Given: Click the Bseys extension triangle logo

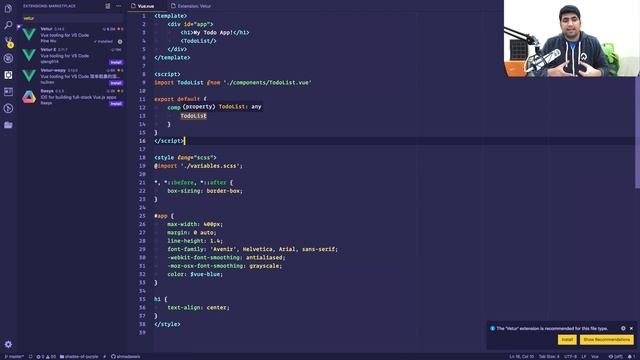Looking at the screenshot, I should [x=29, y=97].
